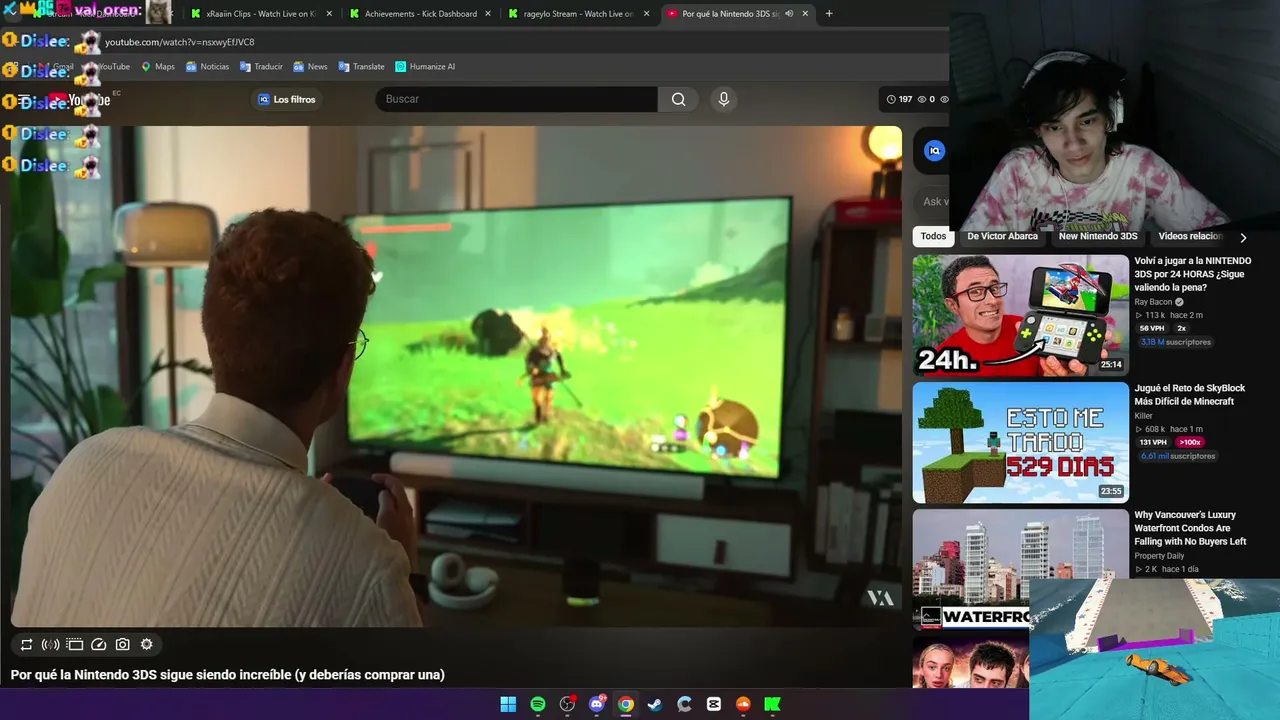1280x720 pixels.
Task: Close the xRaaiin Clips tab
Action: pos(329,14)
